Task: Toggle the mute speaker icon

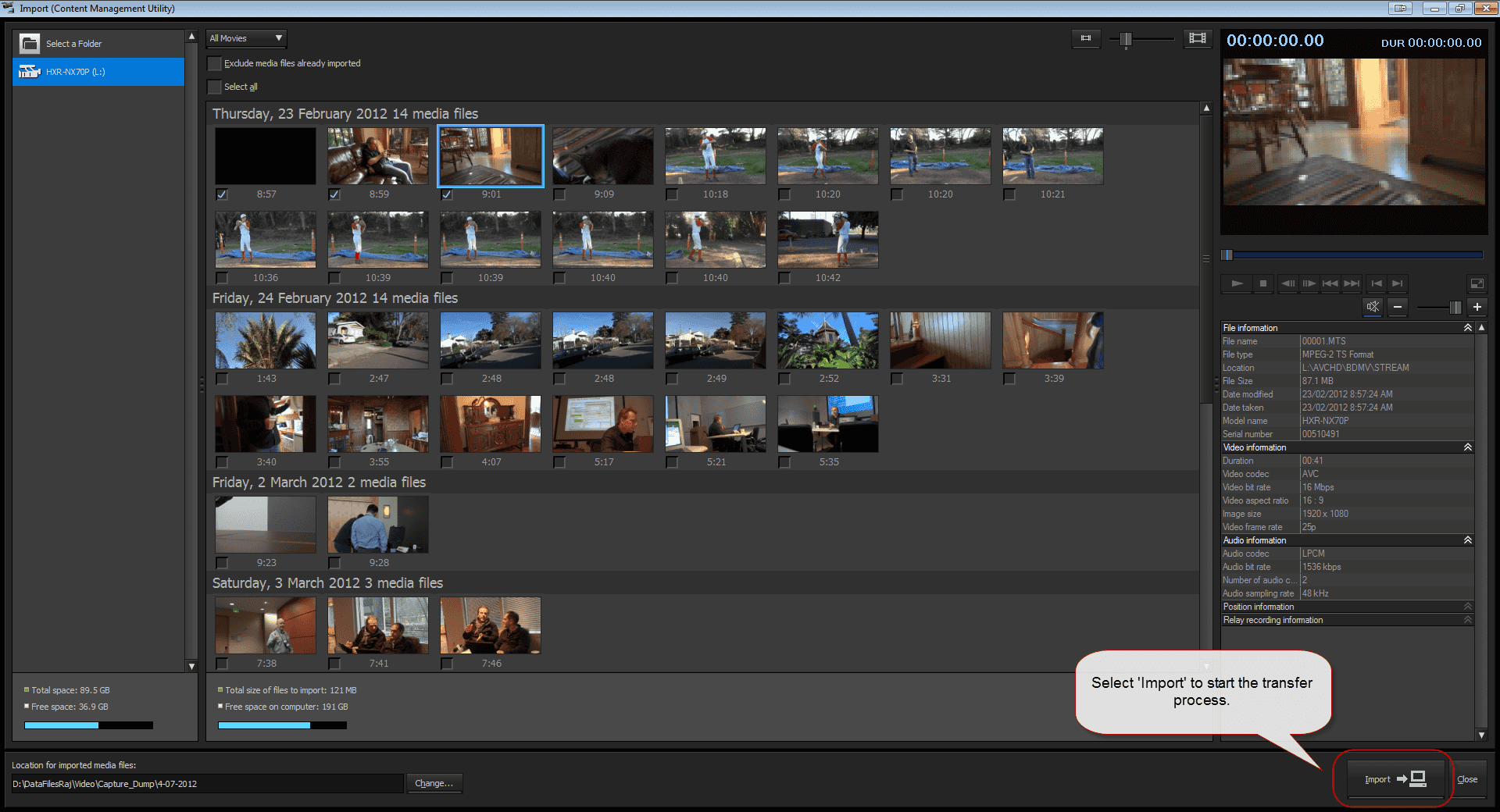Action: 1373,307
